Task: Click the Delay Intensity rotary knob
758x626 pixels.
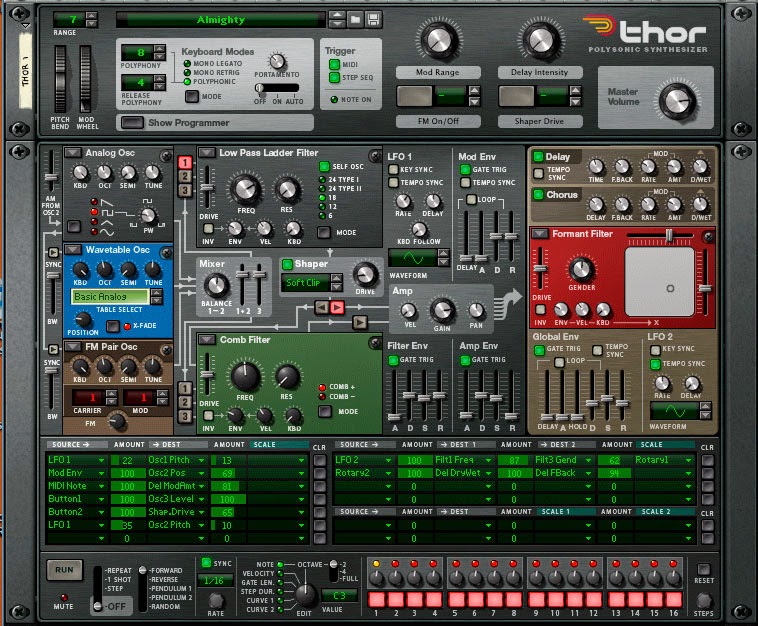Action: coord(541,40)
